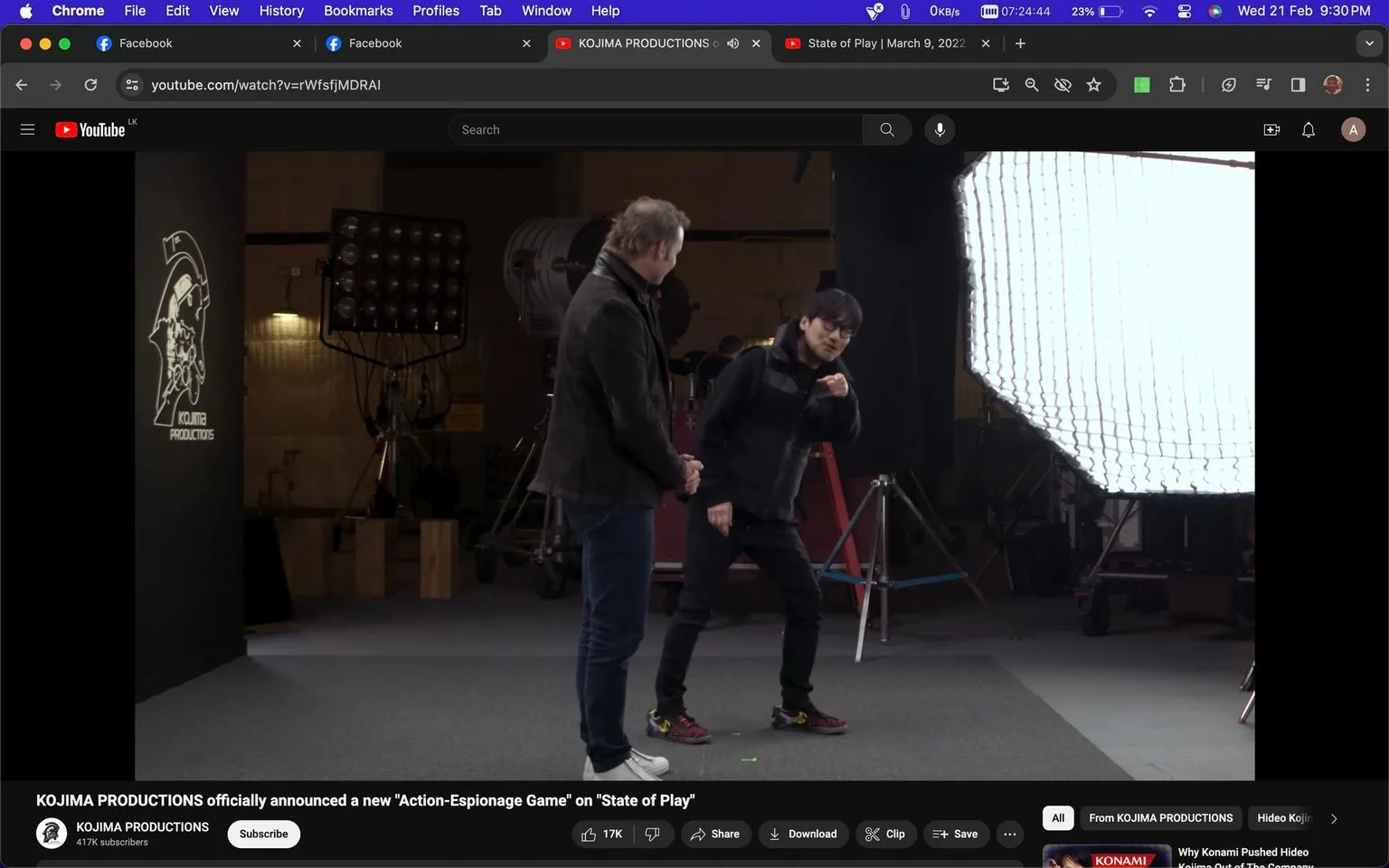1389x868 pixels.
Task: Open YouTube notifications bell
Action: click(x=1308, y=129)
